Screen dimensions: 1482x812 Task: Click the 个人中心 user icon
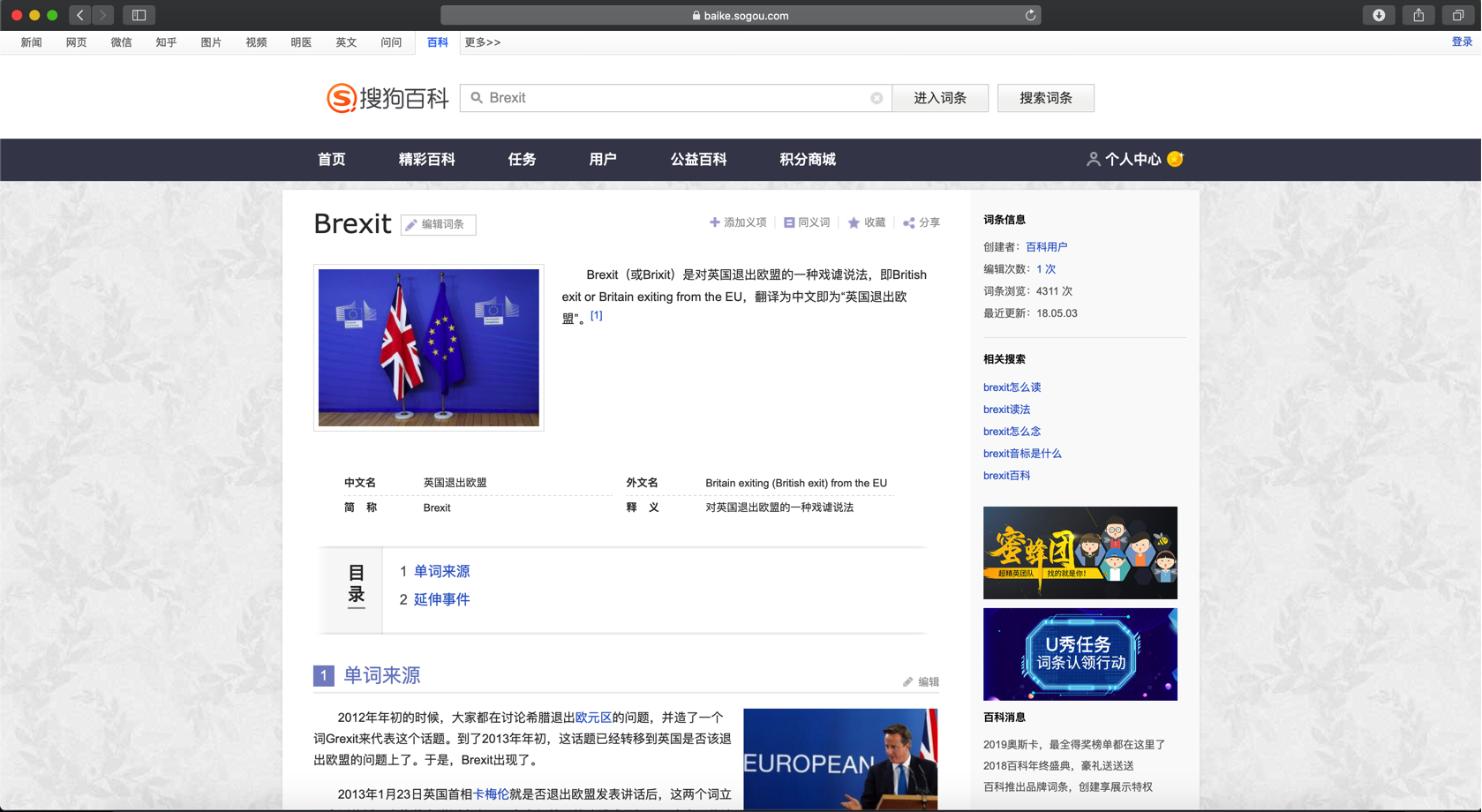pos(1093,159)
